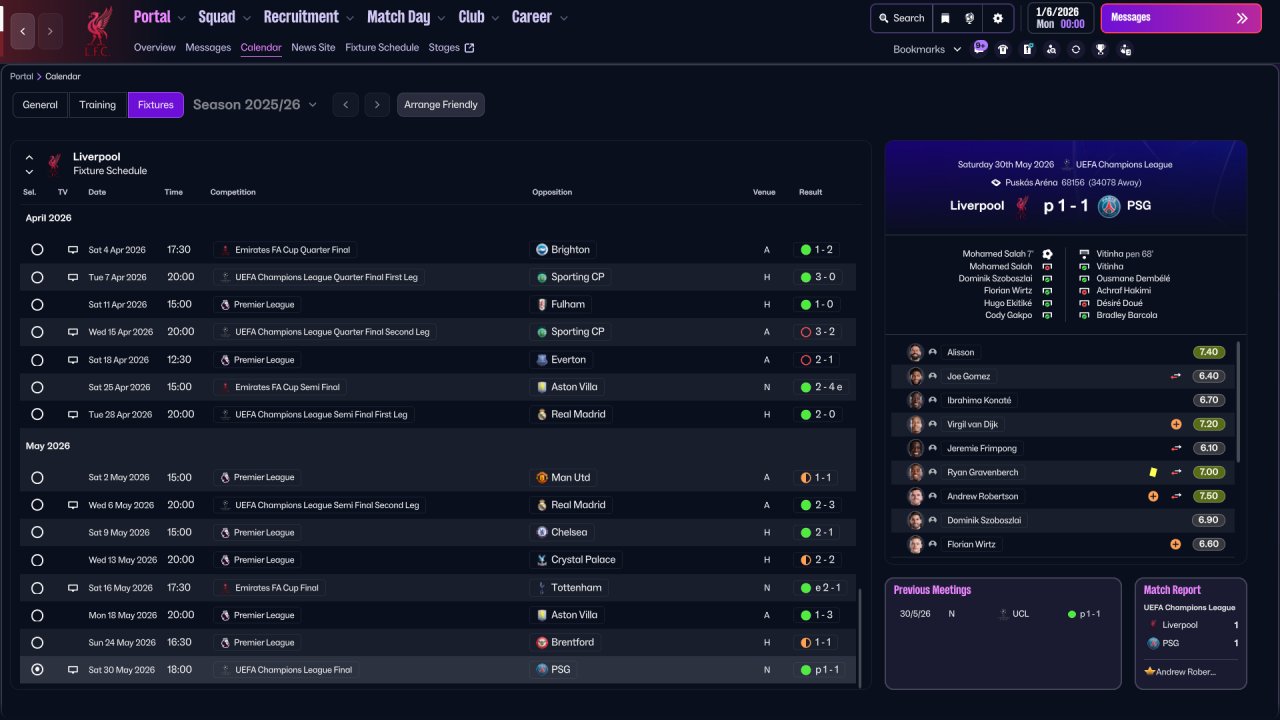Screen dimensions: 1280x720
Task: Click the date and time display 1/6/2026
Action: coord(1059,18)
